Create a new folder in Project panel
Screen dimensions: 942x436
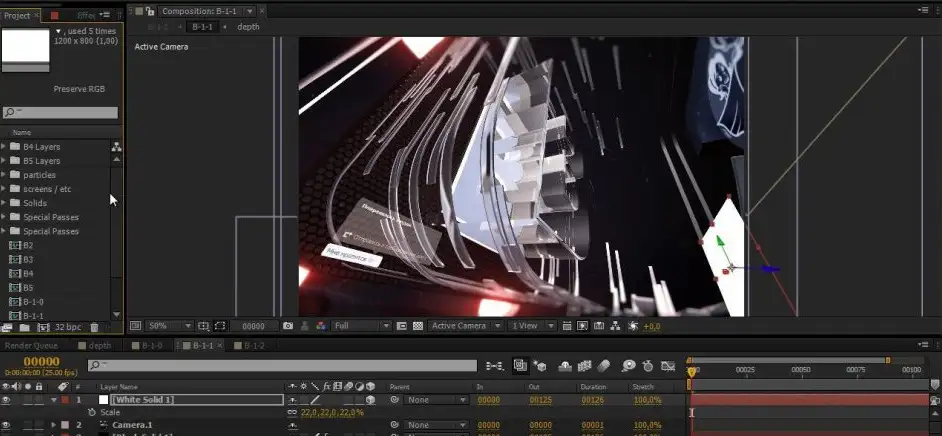click(25, 328)
